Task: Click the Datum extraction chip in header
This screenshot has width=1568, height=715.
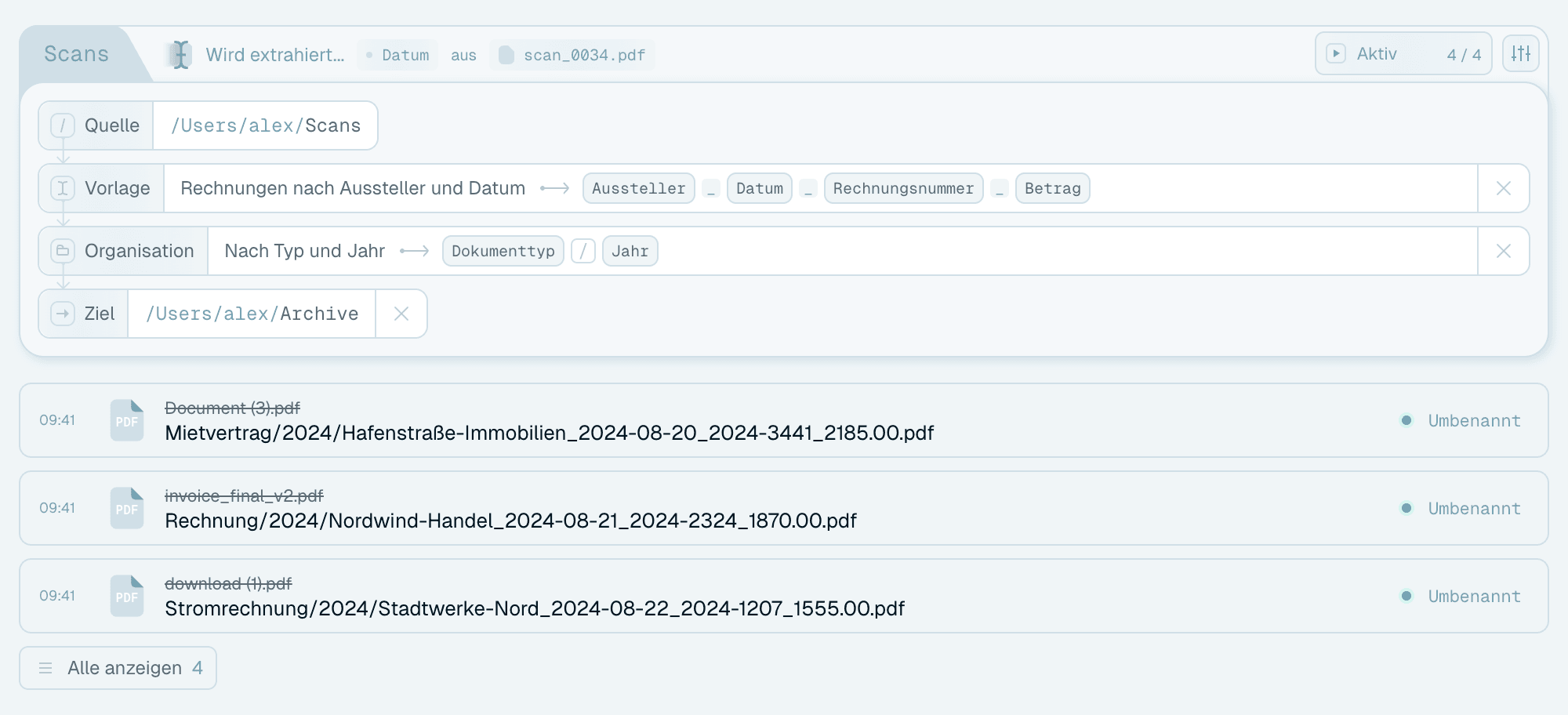Action: click(397, 55)
